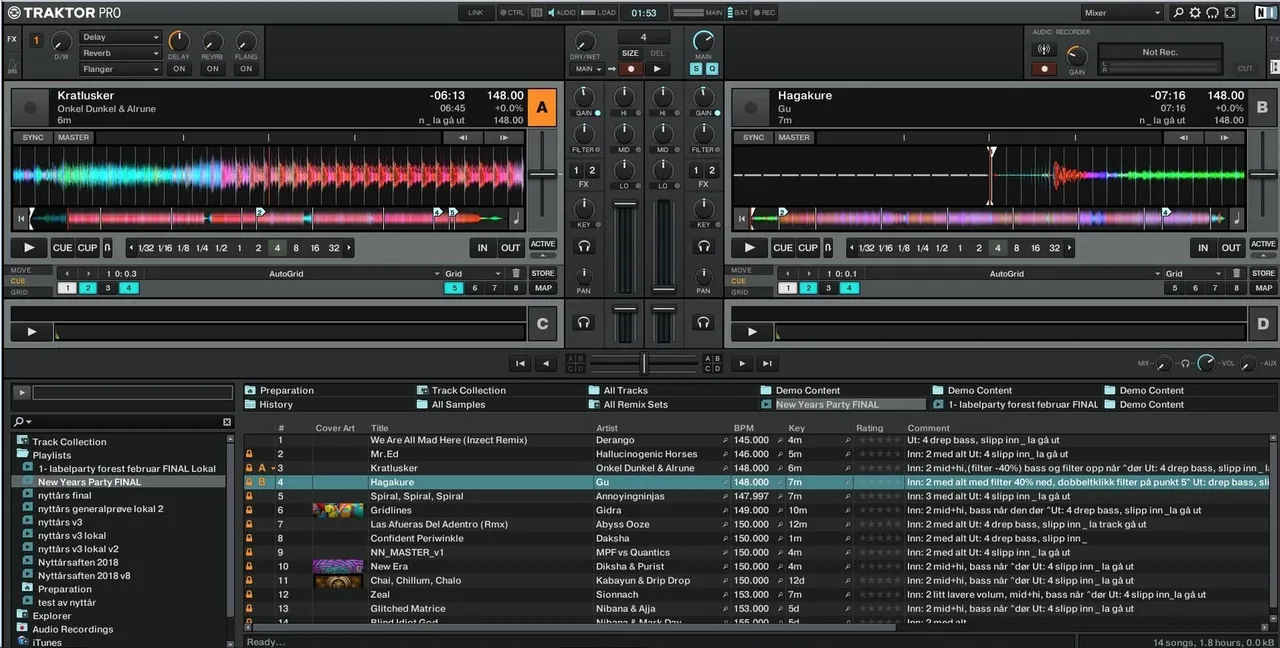
Task: Toggle the LINK button in header
Action: pos(476,13)
